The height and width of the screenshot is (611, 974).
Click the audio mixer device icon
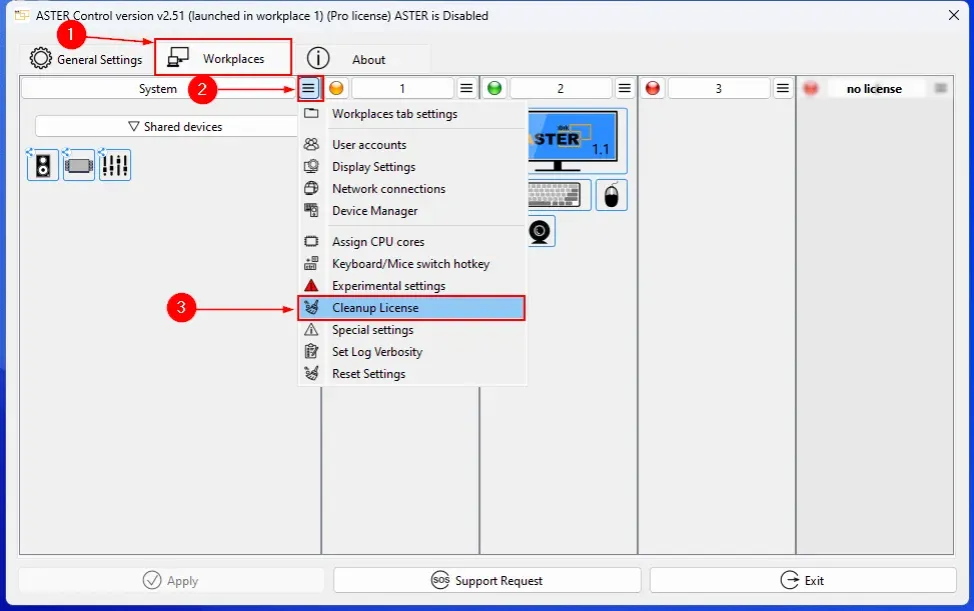coord(115,165)
